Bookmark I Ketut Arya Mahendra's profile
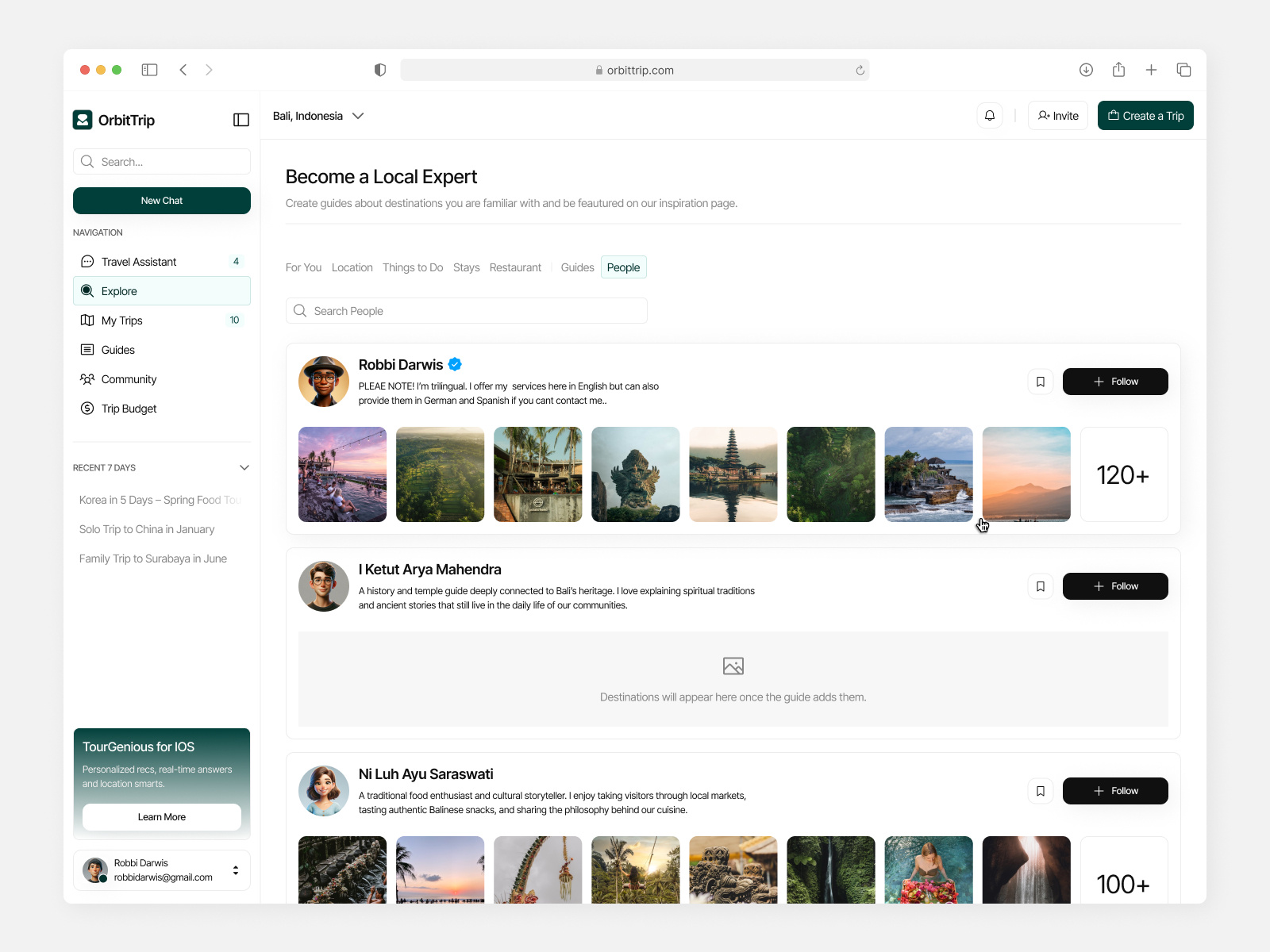This screenshot has width=1270, height=952. click(x=1040, y=585)
